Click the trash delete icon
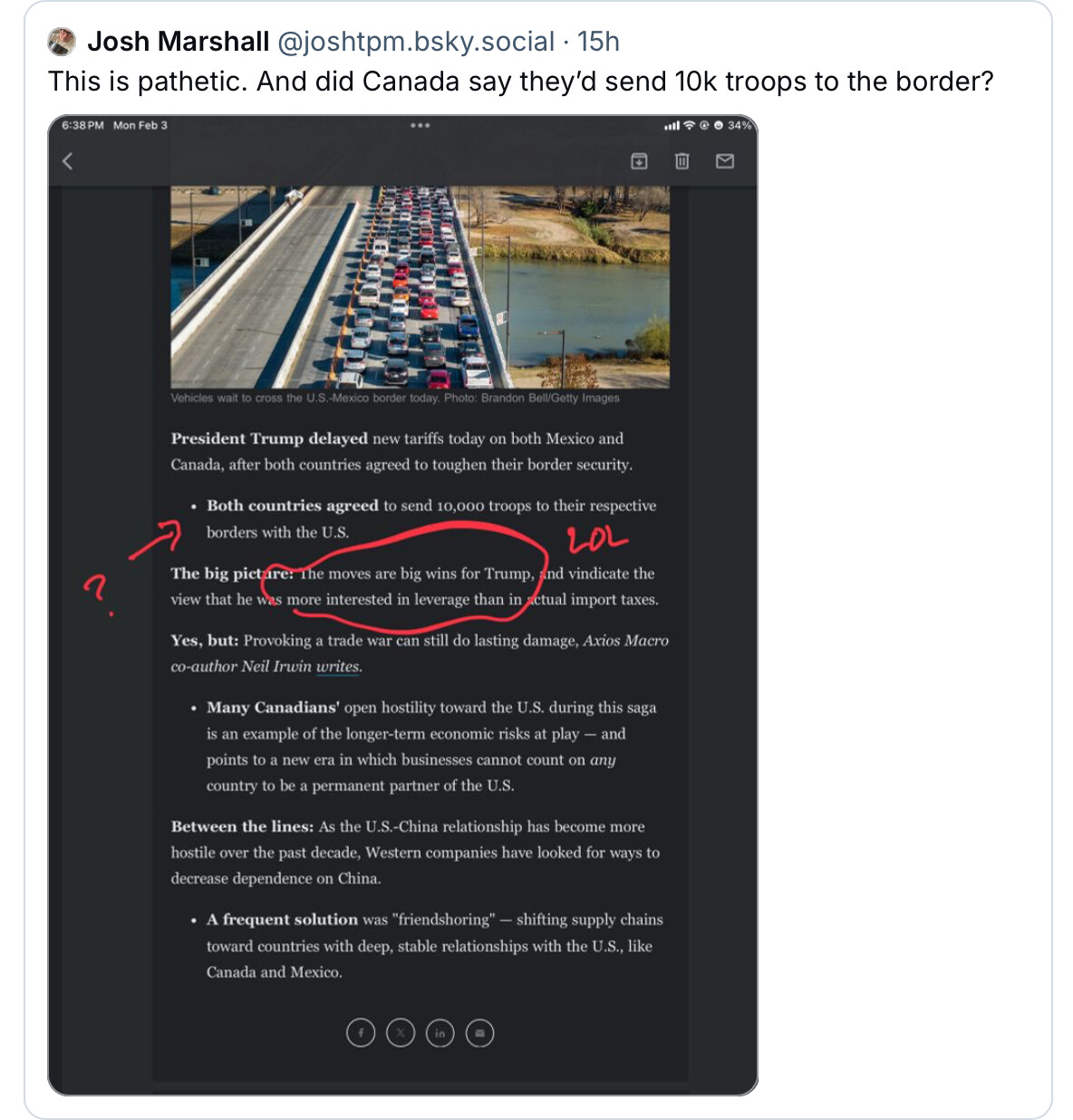 pos(681,161)
